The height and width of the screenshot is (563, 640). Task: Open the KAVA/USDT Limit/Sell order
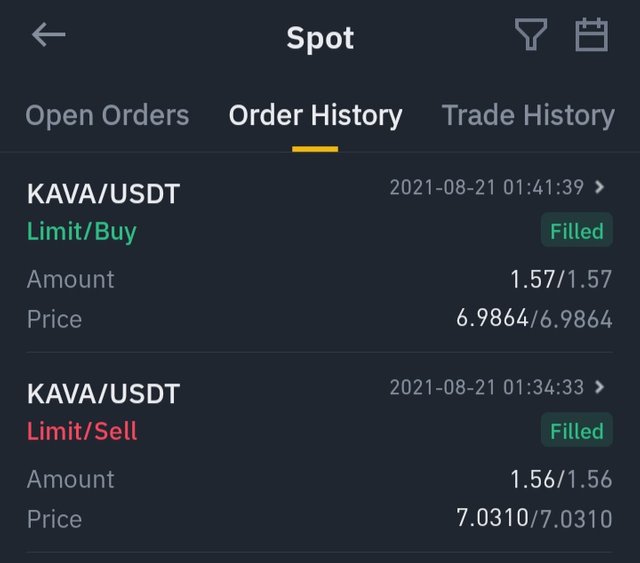tap(320, 452)
